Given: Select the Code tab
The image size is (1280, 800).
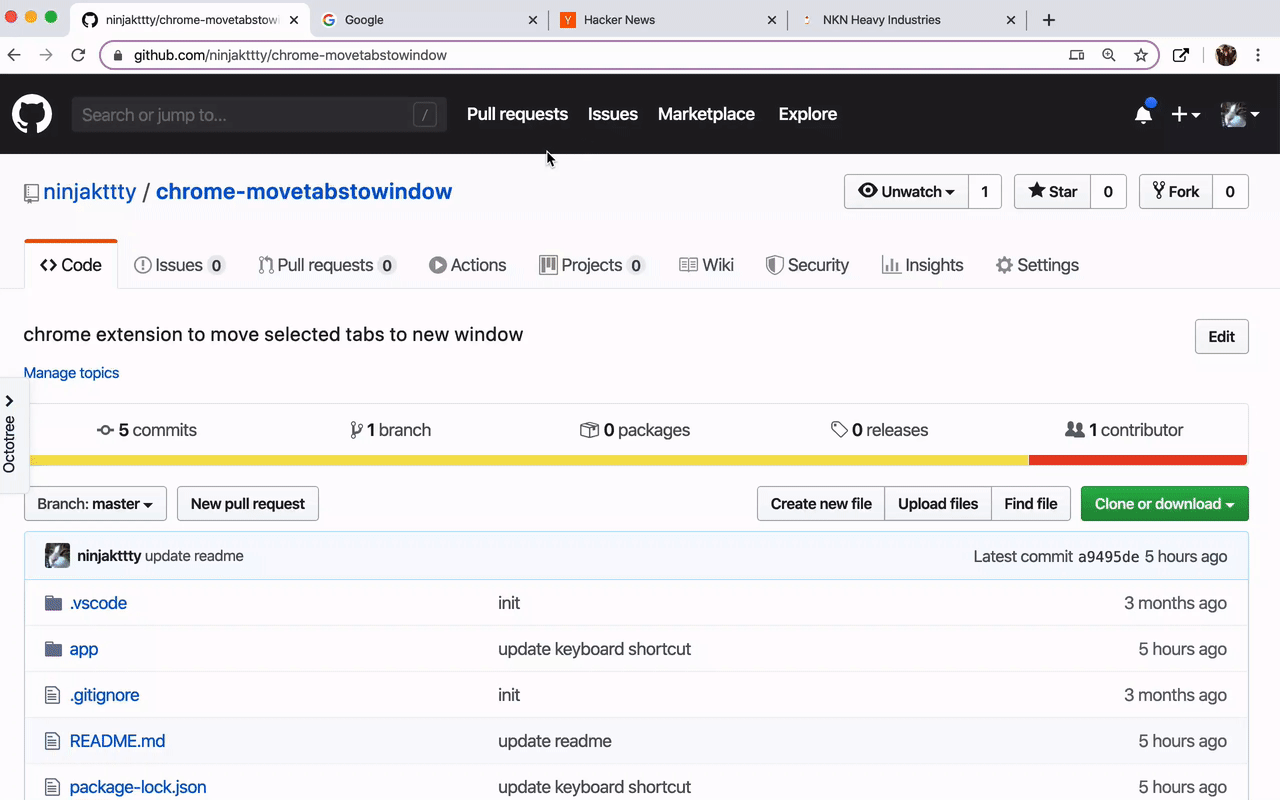Looking at the screenshot, I should coord(71,265).
